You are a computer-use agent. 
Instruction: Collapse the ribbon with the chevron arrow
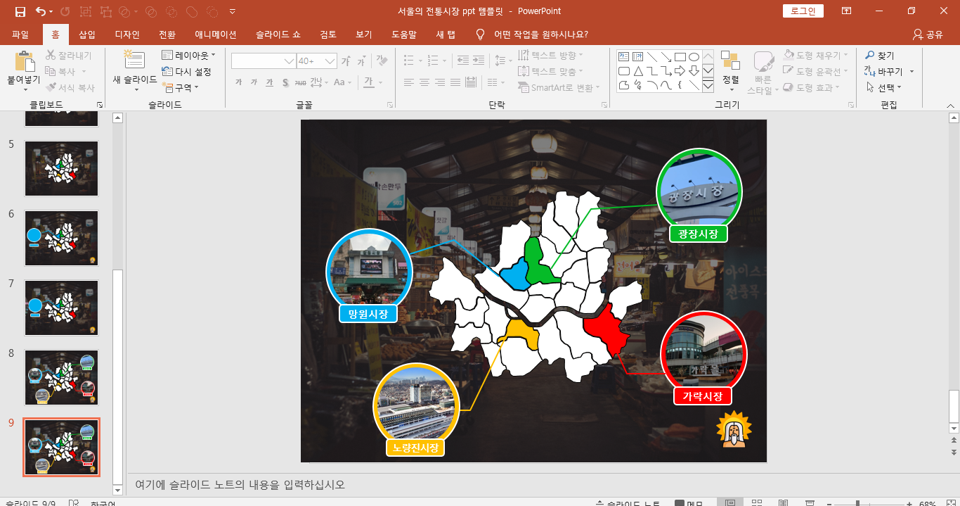[x=950, y=105]
